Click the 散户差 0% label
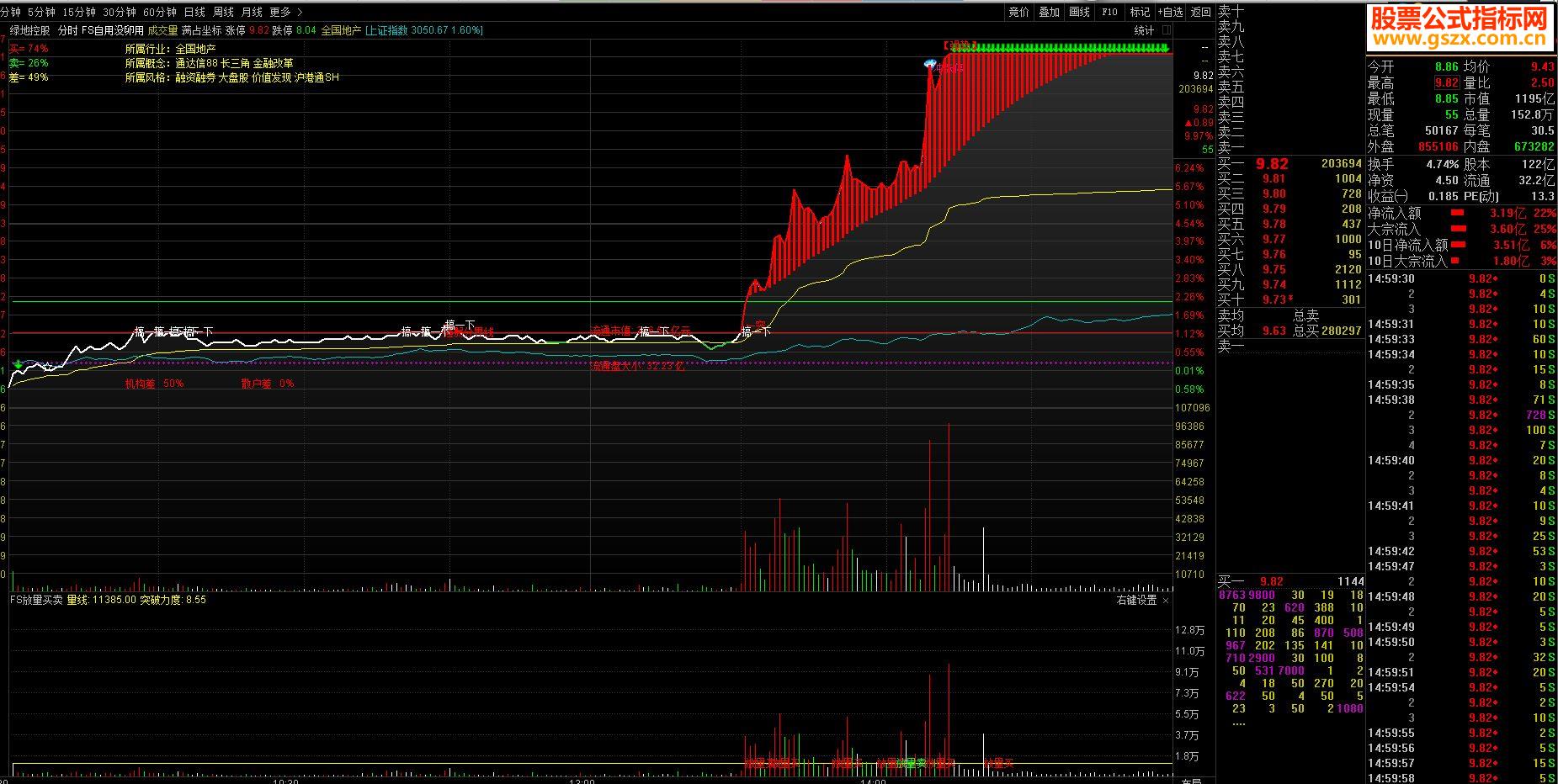The width and height of the screenshot is (1558, 784). [x=268, y=384]
